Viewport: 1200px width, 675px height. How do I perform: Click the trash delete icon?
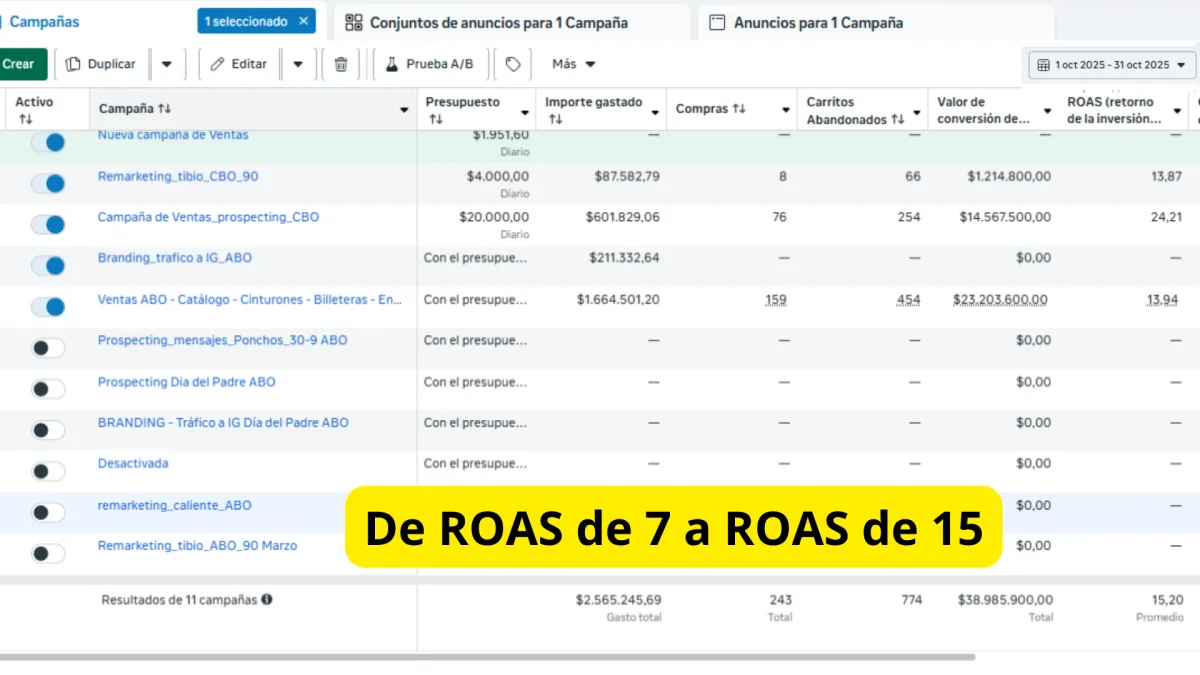click(x=341, y=64)
